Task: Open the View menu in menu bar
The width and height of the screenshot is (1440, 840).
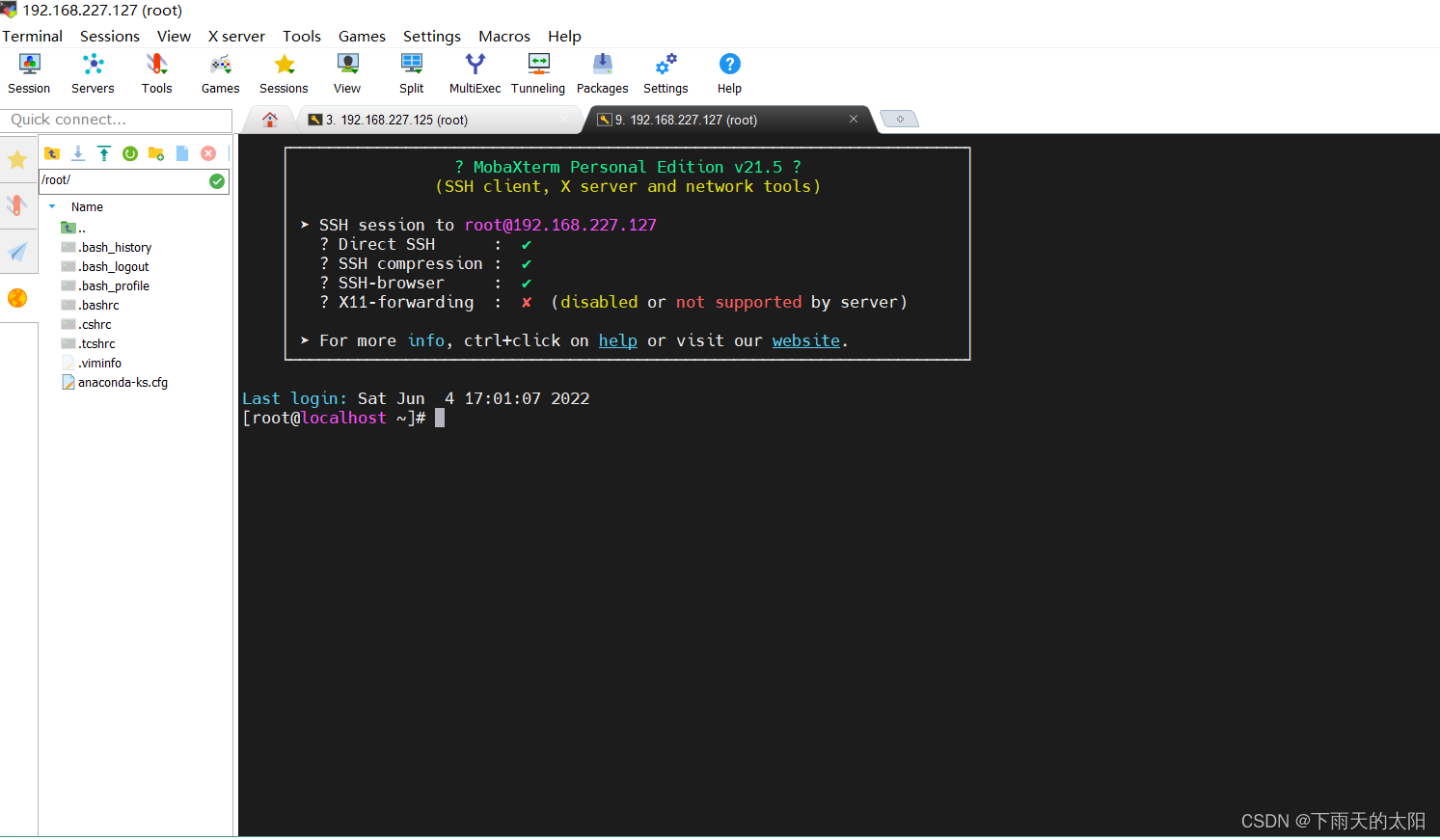Action: (174, 36)
